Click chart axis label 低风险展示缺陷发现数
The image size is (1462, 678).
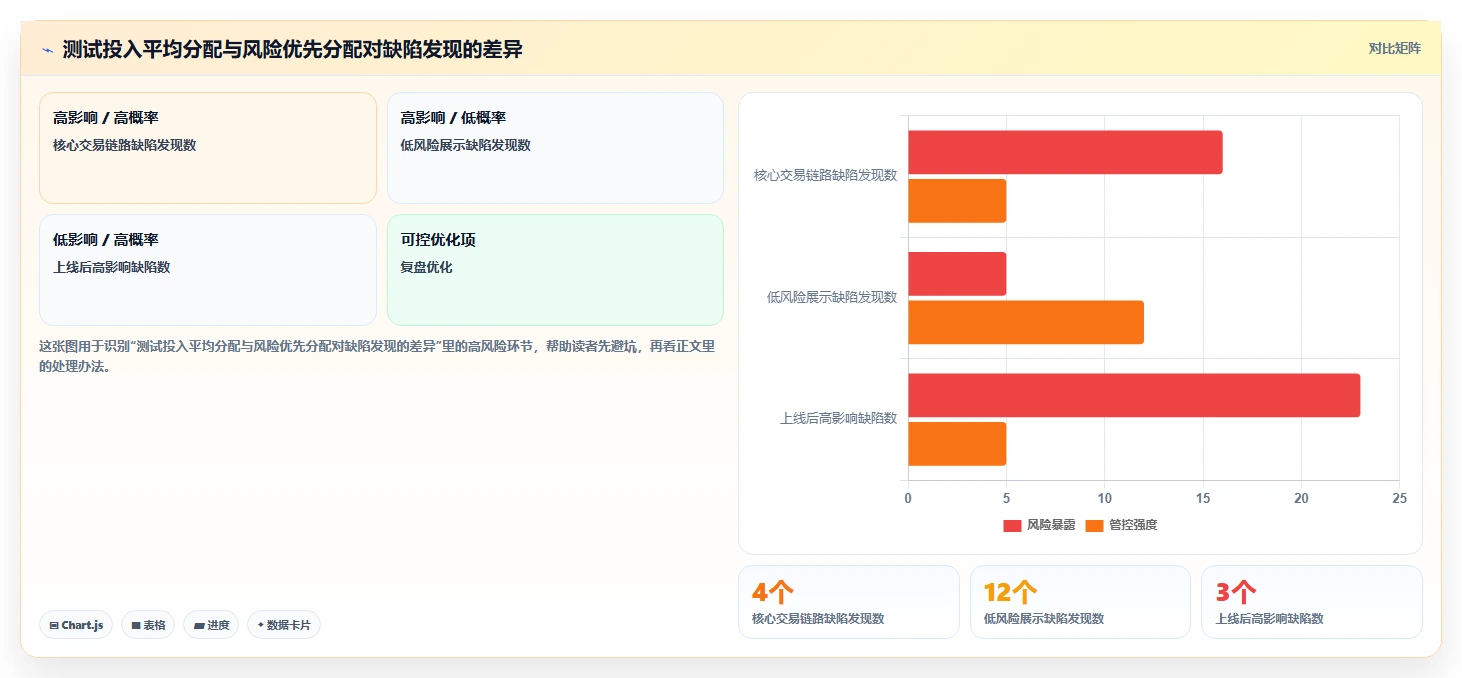(832, 297)
